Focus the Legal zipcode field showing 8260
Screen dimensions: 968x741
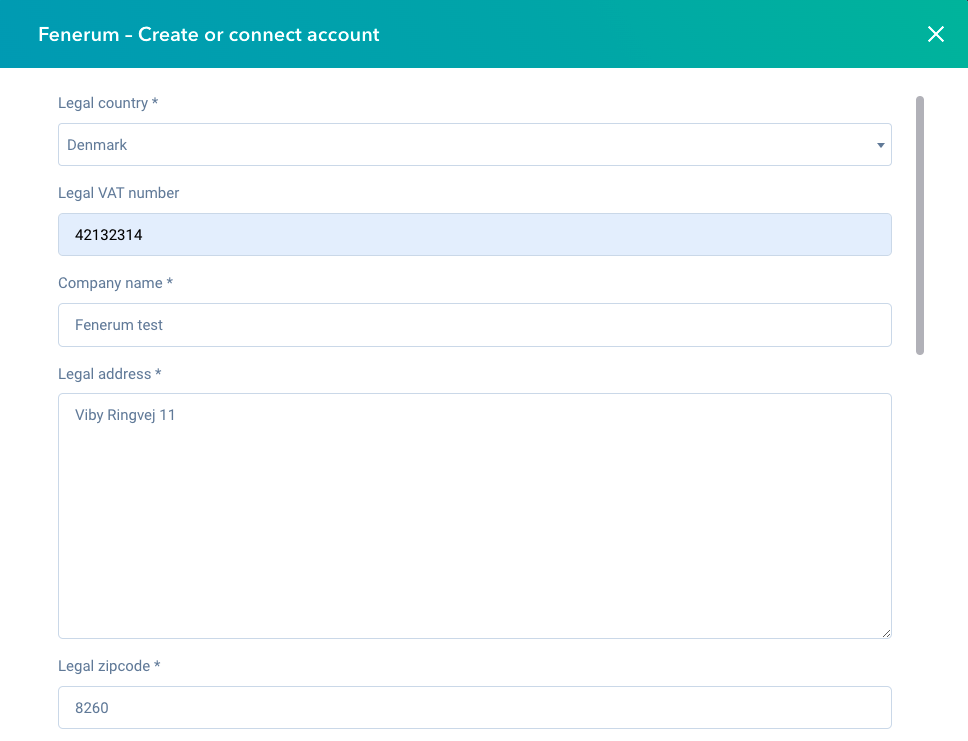pos(475,708)
